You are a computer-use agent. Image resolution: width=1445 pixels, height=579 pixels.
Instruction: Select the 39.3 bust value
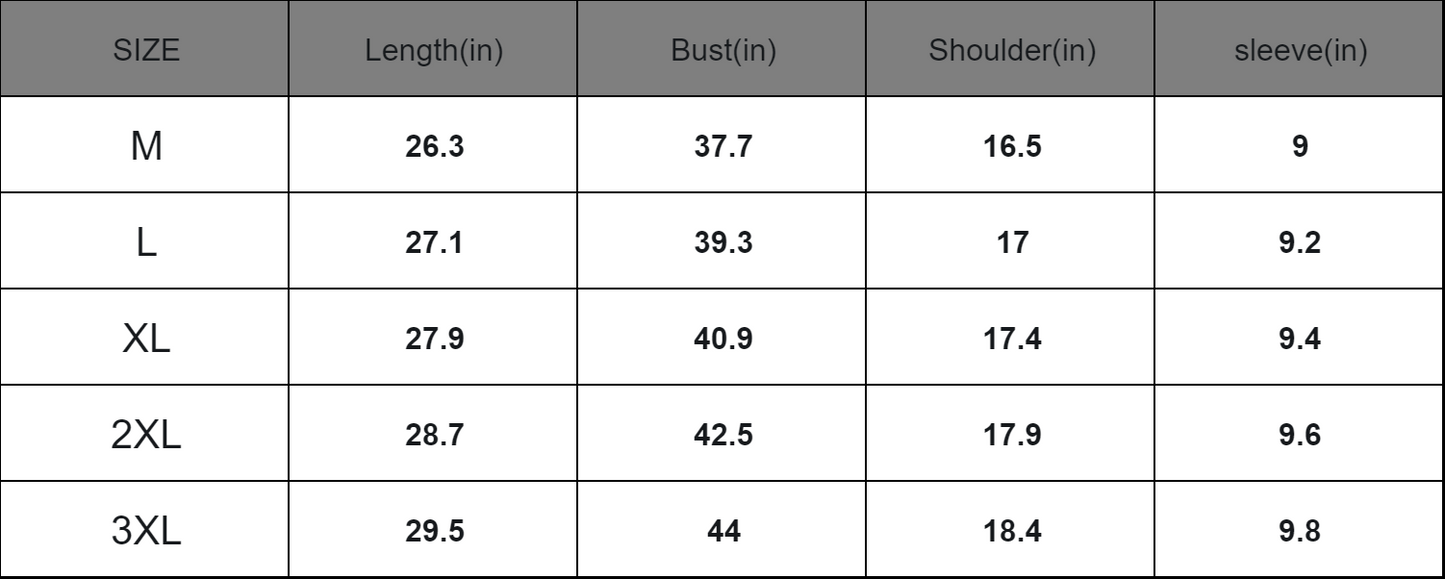723,243
